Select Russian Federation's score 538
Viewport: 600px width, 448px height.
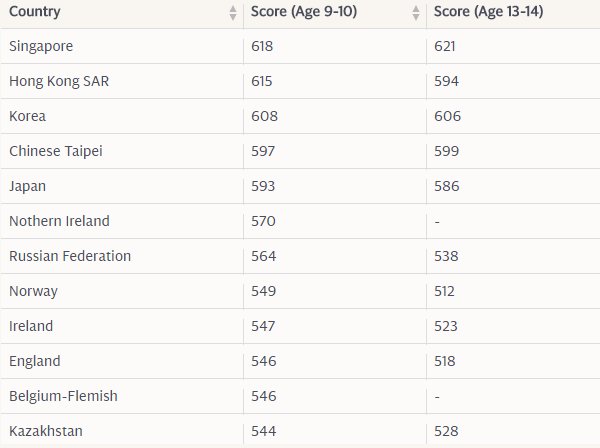[446, 256]
